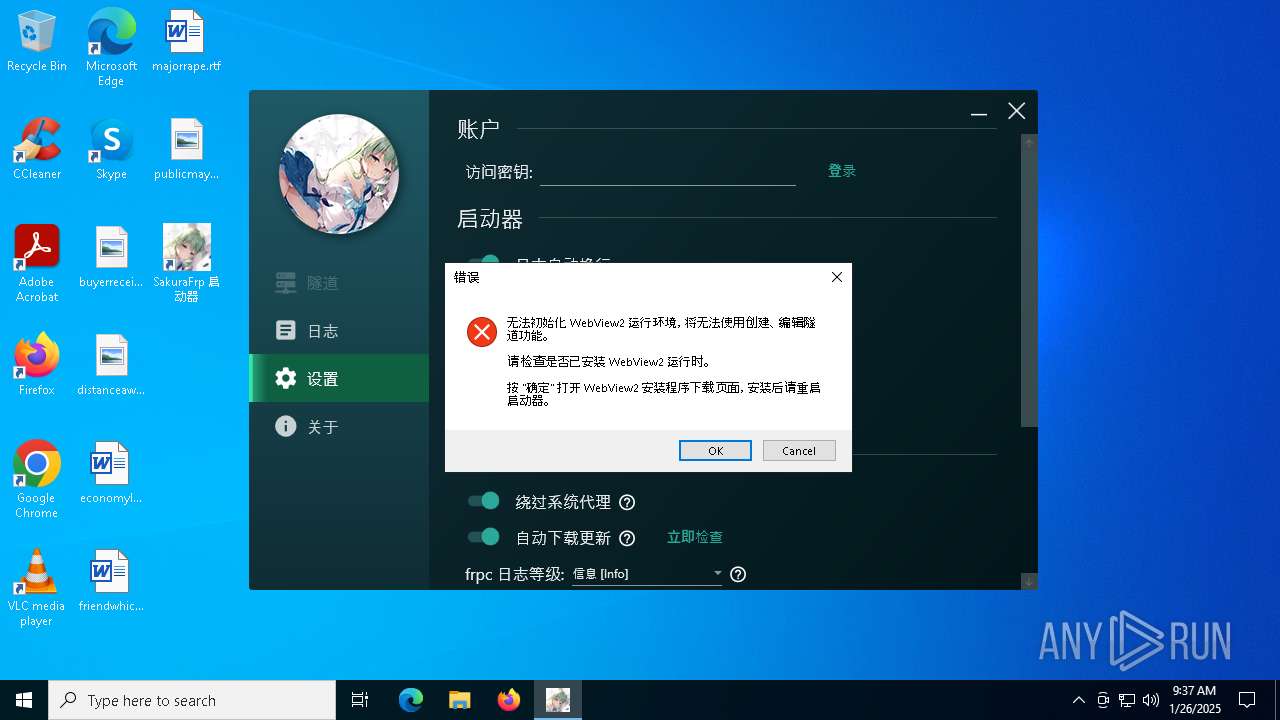Select friendwhic Word document on desktop

click(x=111, y=581)
